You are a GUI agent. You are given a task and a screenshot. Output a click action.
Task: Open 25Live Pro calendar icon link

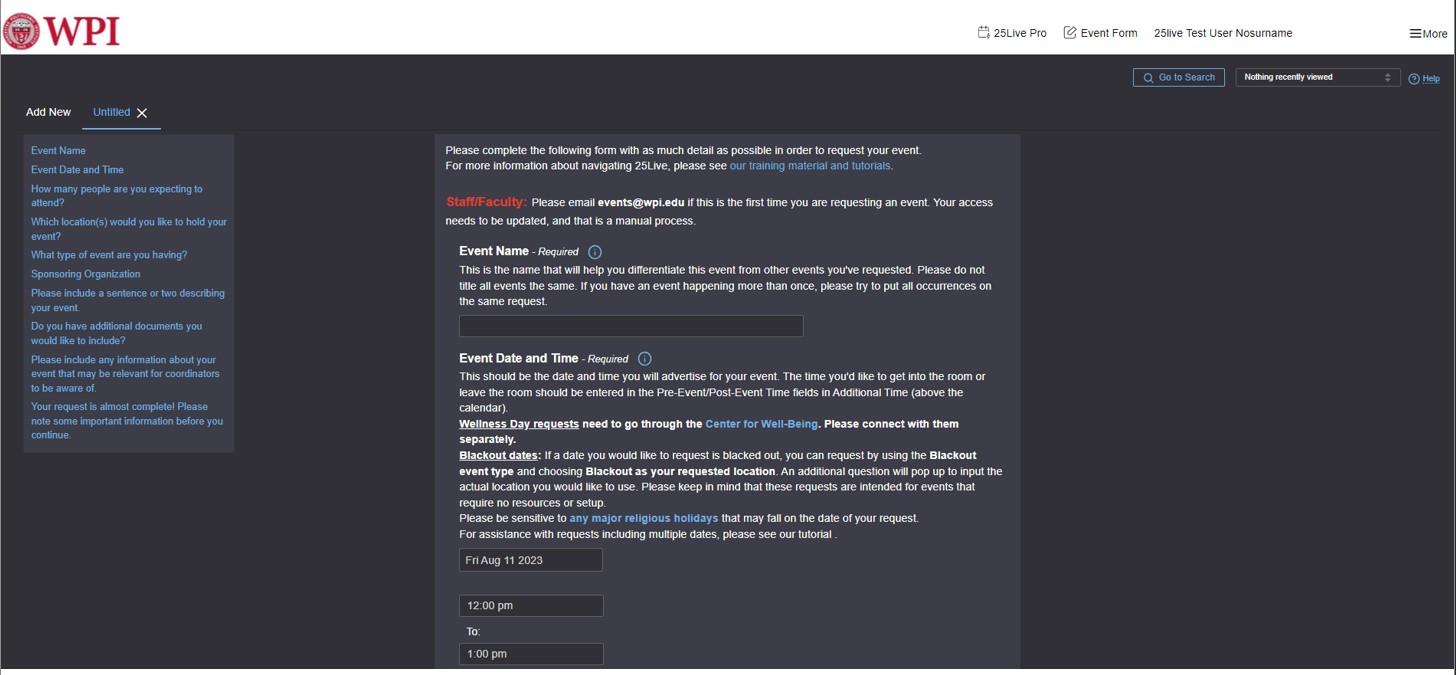983,32
